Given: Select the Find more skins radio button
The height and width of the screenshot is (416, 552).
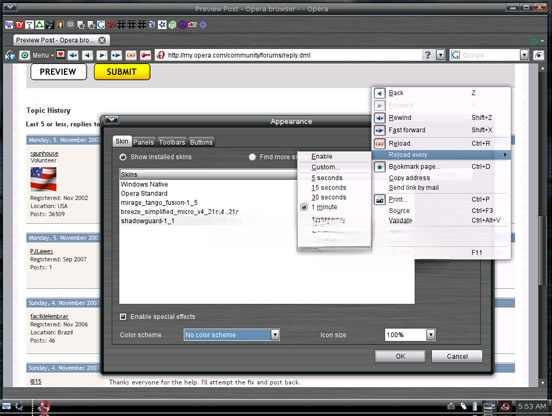Looking at the screenshot, I should (252, 157).
